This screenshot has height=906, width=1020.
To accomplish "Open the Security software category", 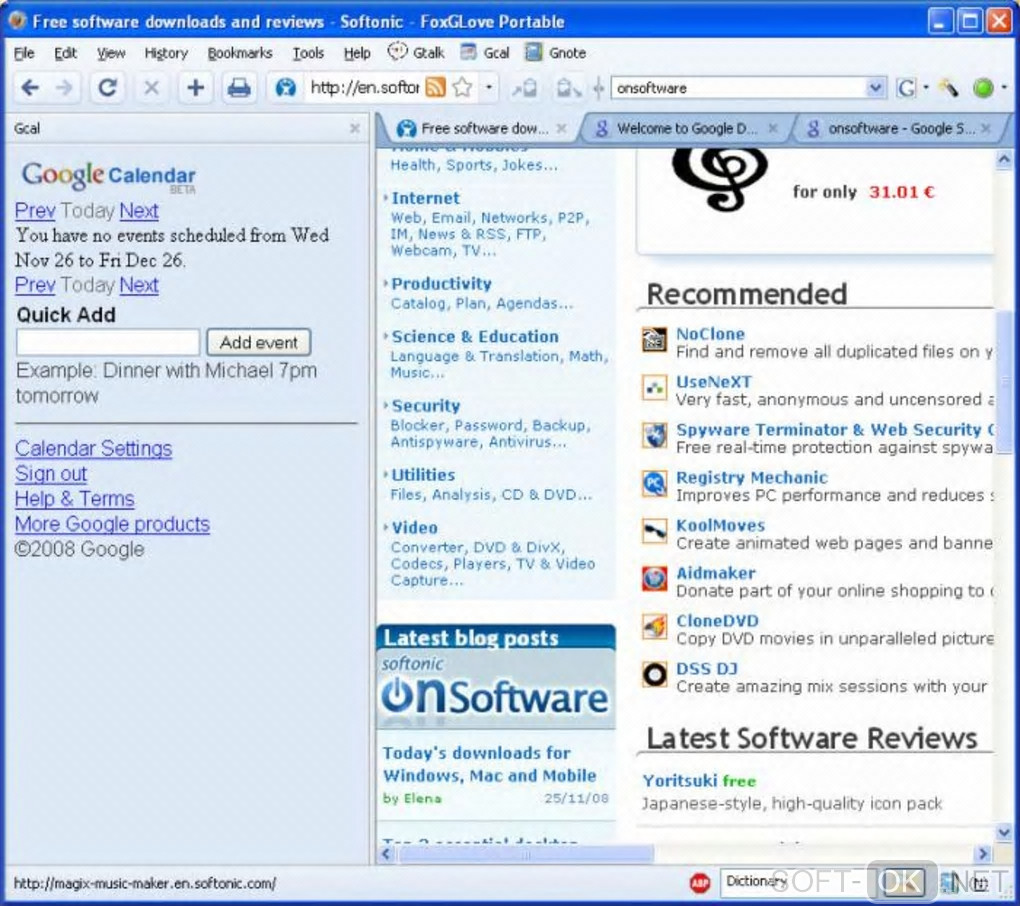I will coord(426,406).
